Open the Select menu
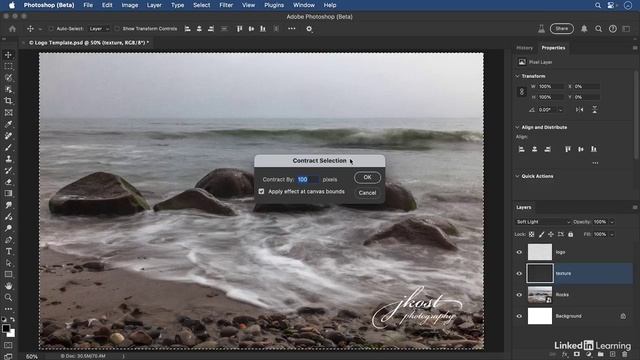640x360 pixels. (202, 5)
